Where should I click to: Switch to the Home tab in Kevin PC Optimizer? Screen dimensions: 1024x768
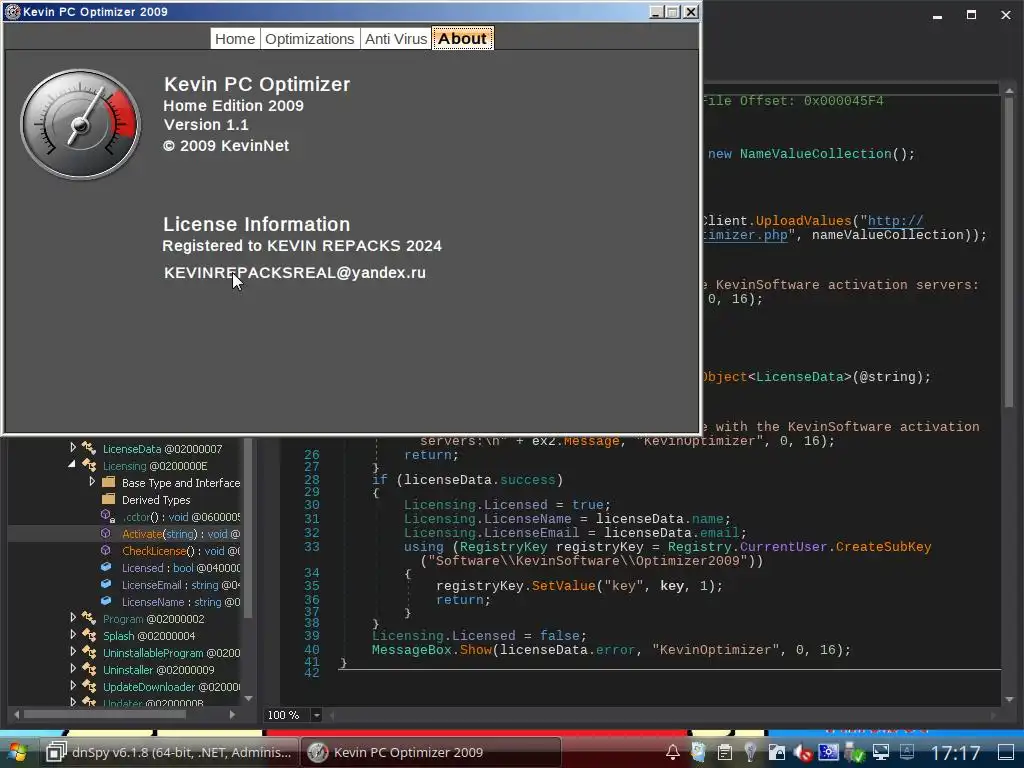coord(235,39)
